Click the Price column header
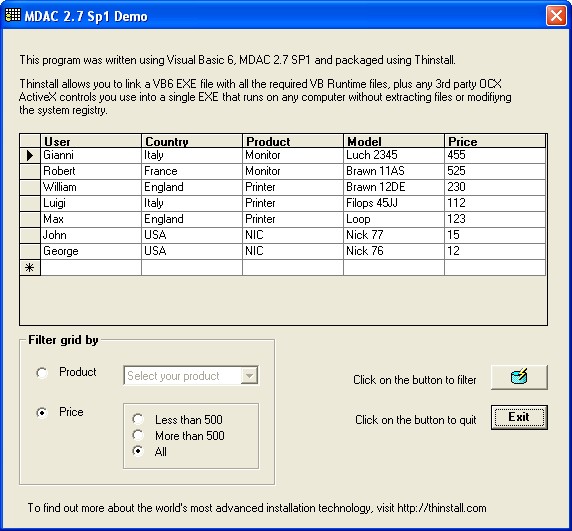Screen dimensions: 572x531 pyautogui.click(x=495, y=141)
